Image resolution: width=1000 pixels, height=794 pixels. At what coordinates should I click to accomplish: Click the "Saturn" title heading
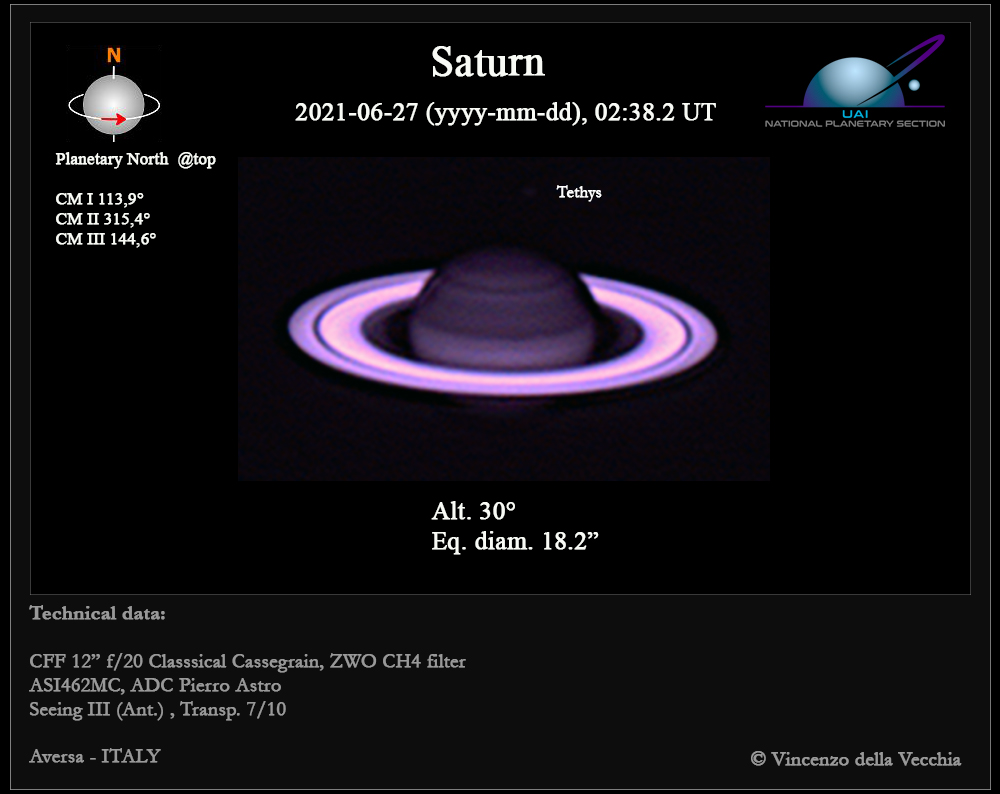tap(488, 62)
